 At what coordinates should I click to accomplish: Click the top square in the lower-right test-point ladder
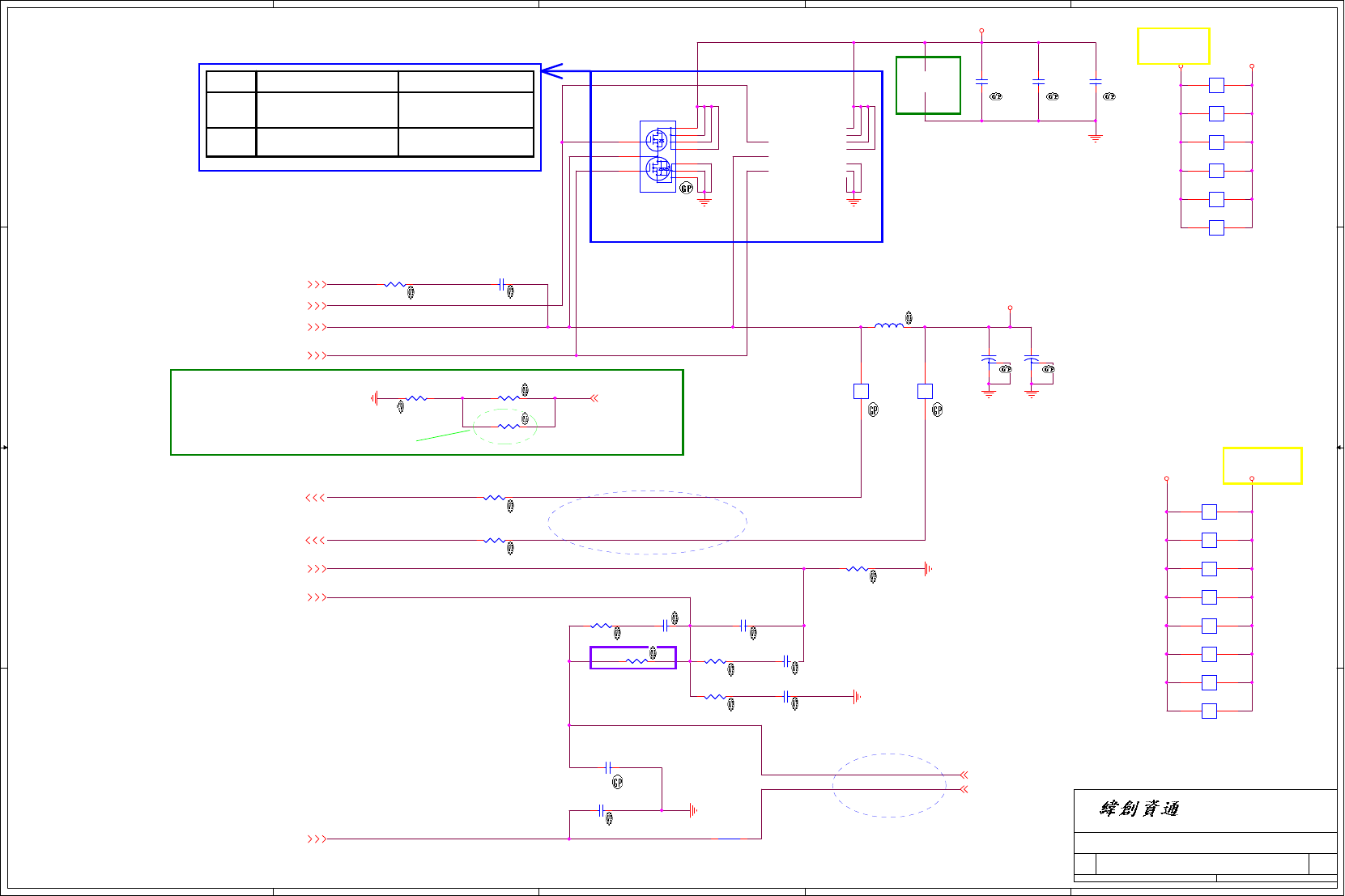(1209, 512)
